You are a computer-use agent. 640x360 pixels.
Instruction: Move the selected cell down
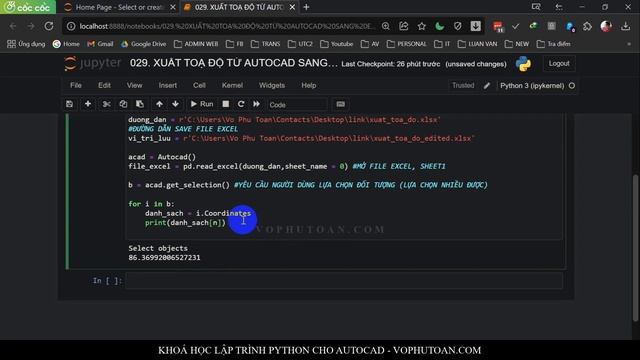[176, 104]
